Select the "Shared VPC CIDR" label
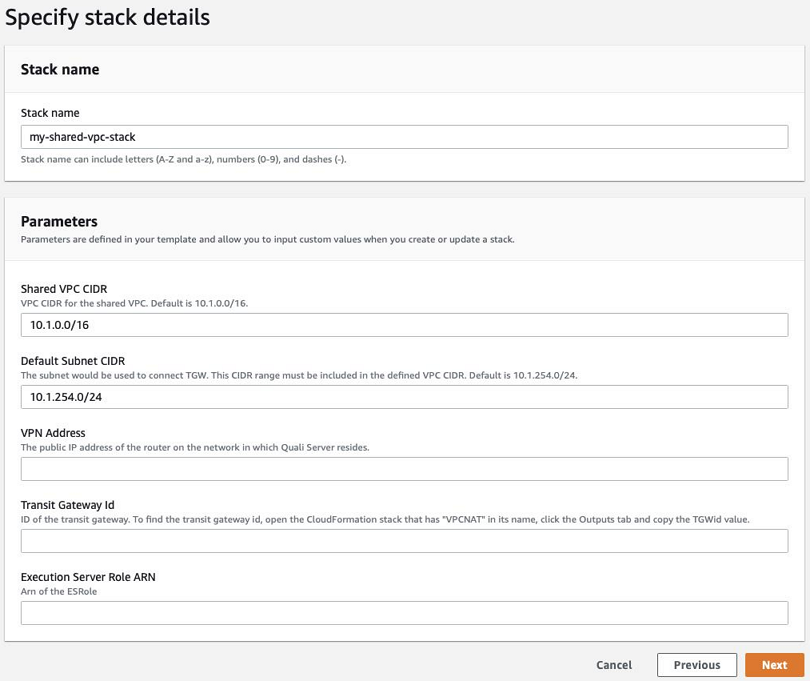810x681 pixels. 64,289
